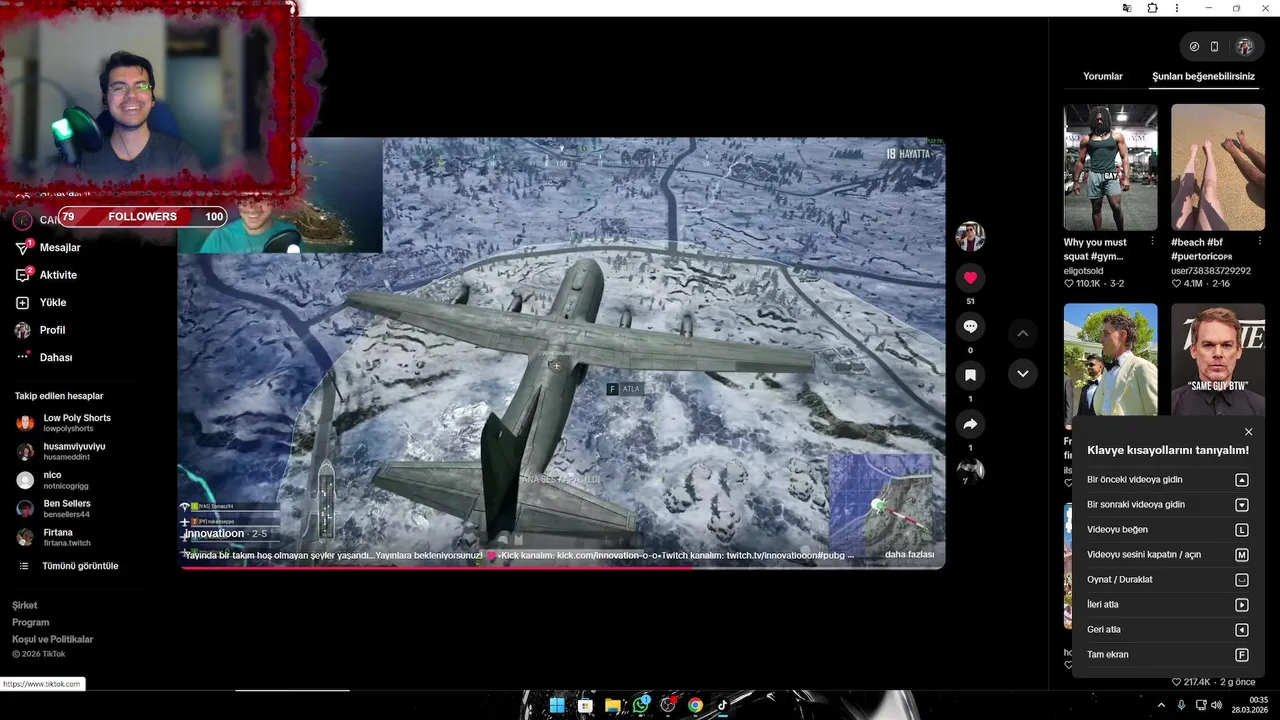Expand the Tümünü görüntüle list
This screenshot has width=1280, height=720.
tap(80, 566)
